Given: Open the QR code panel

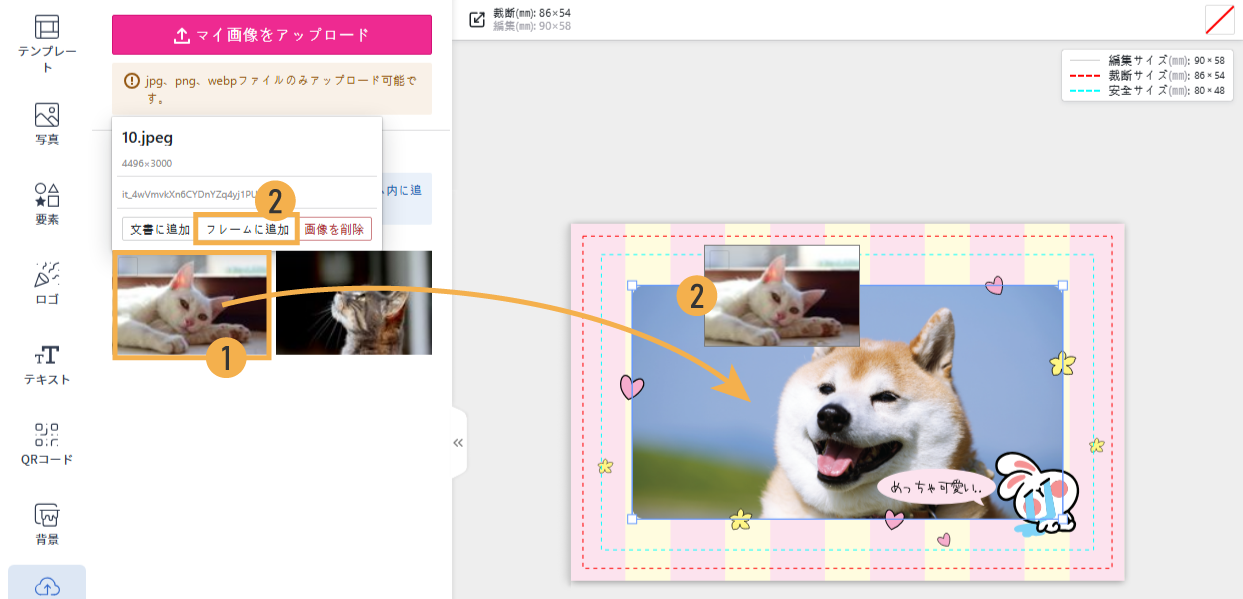Looking at the screenshot, I should click(x=47, y=444).
